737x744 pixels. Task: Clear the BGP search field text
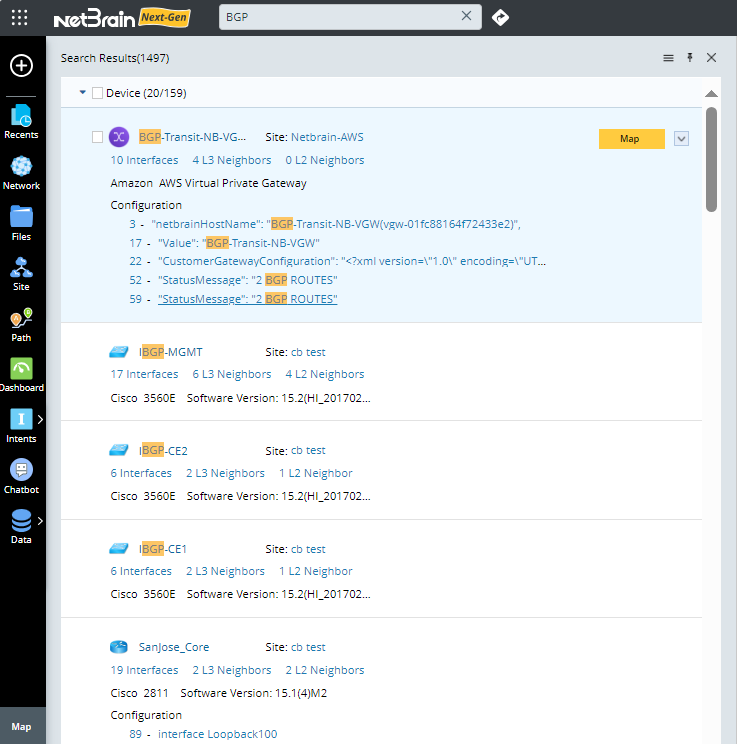coord(466,17)
